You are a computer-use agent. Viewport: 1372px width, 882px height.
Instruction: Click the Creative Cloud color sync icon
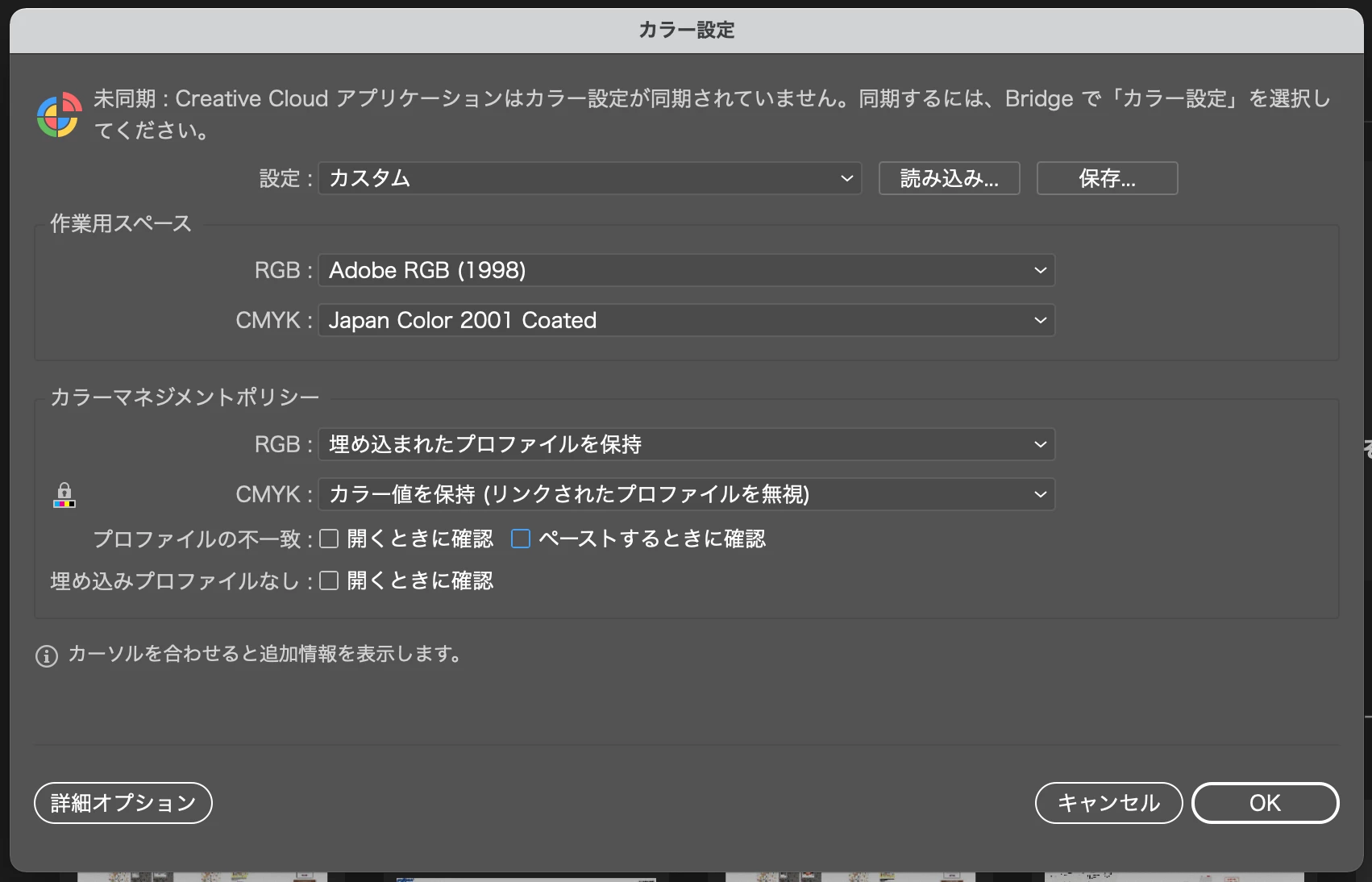tap(59, 114)
